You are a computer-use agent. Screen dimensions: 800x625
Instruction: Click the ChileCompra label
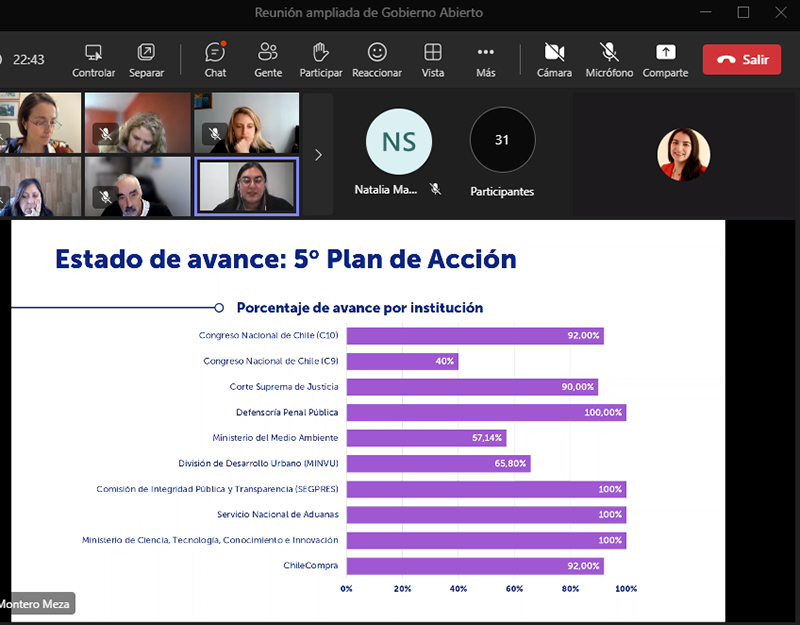pos(311,565)
